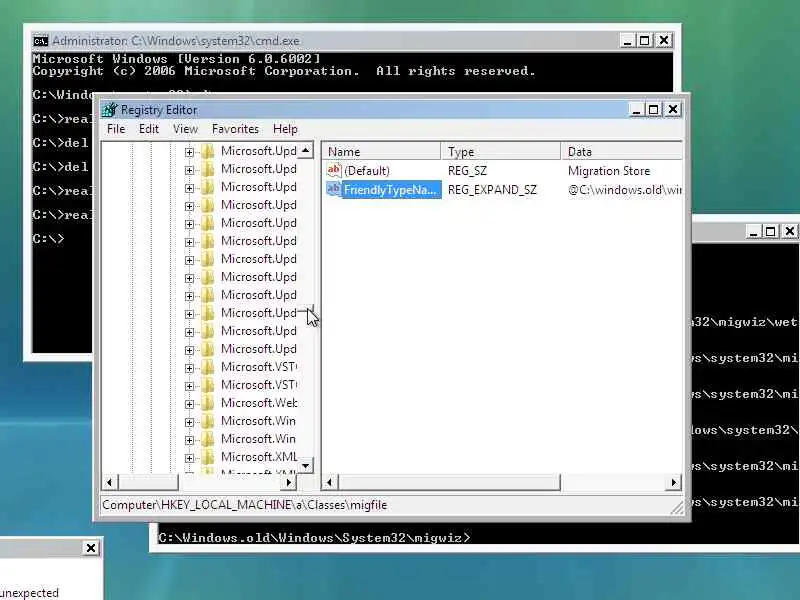Select the FriendlyTypeNa... value name
The width and height of the screenshot is (800, 600).
[x=391, y=190]
